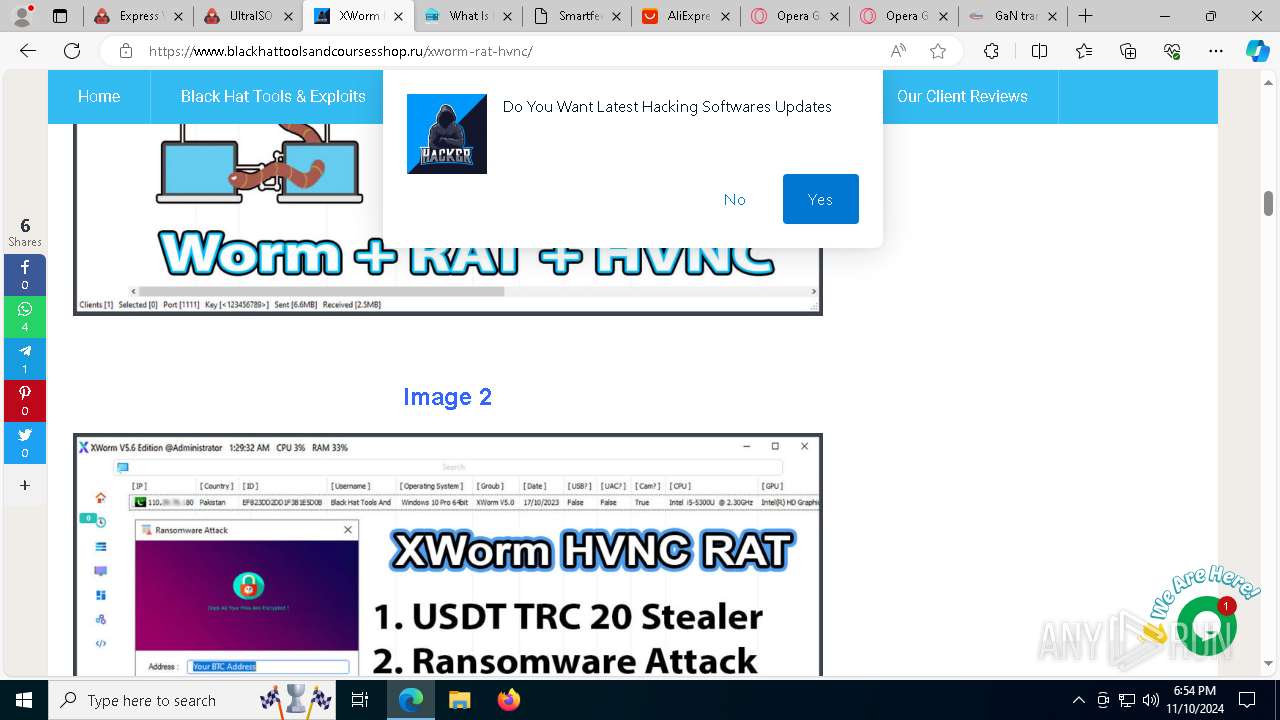The width and height of the screenshot is (1280, 720).
Task: Click the browser Back arrow
Action: pyautogui.click(x=28, y=51)
